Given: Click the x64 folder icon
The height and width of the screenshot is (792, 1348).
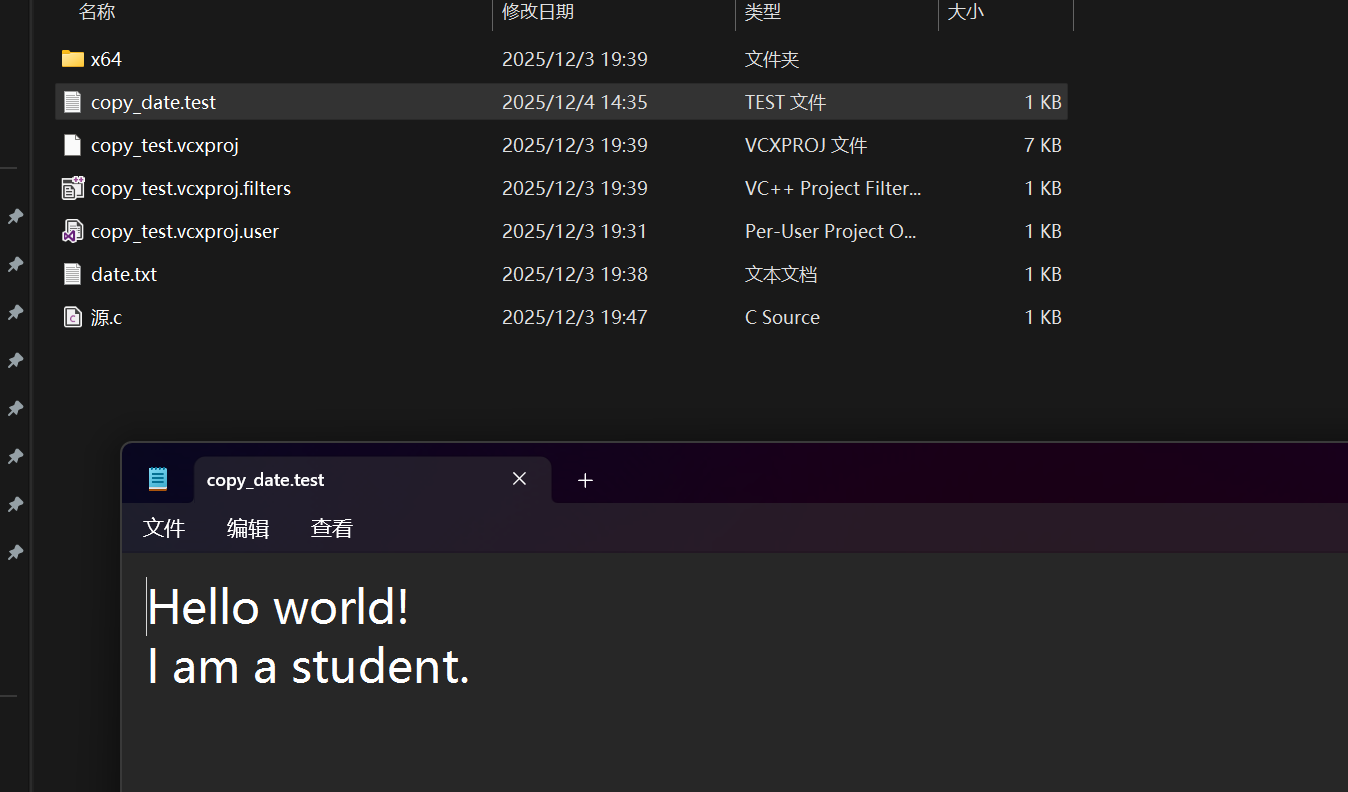Looking at the screenshot, I should (x=72, y=59).
